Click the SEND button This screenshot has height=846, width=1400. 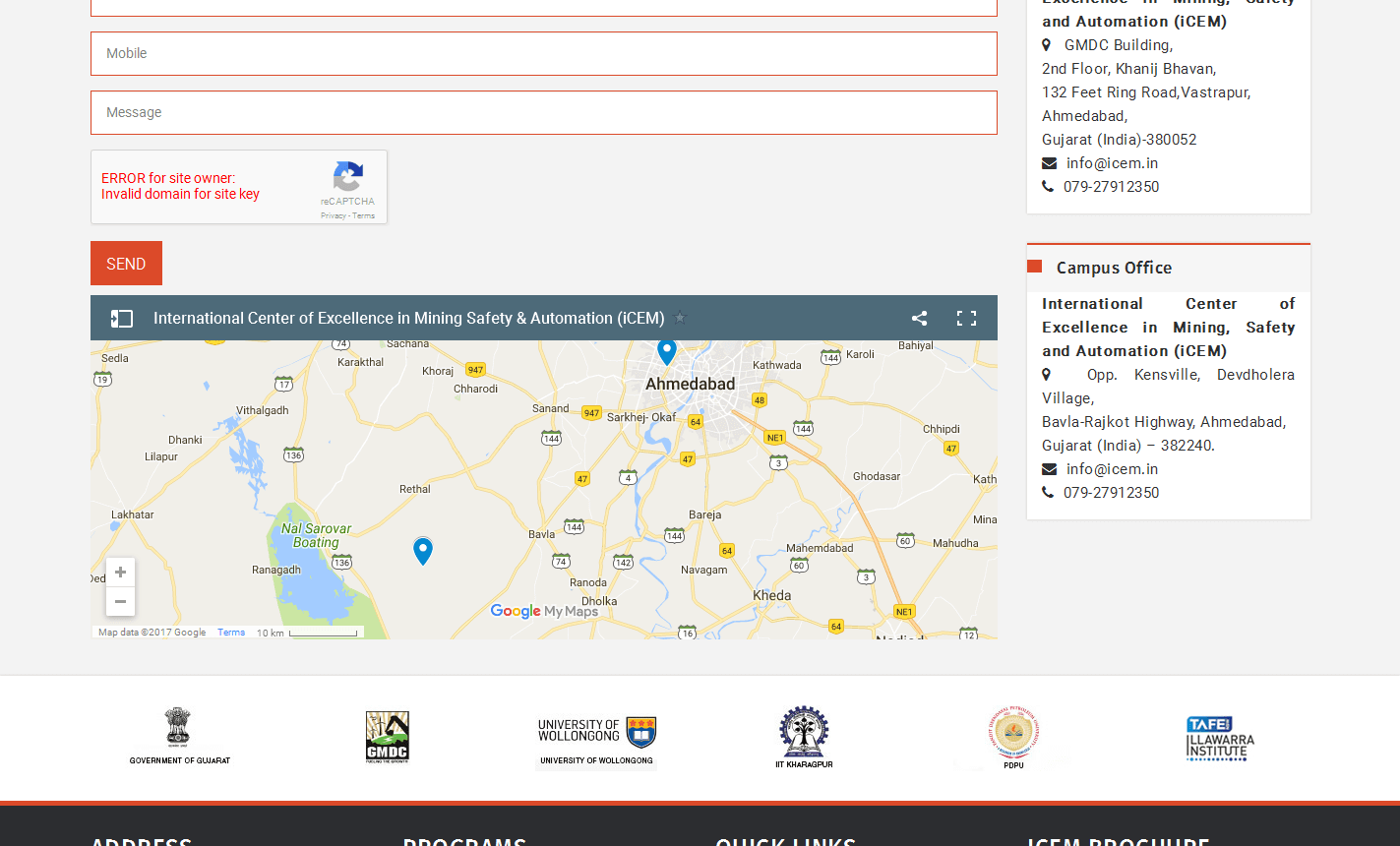coord(126,264)
